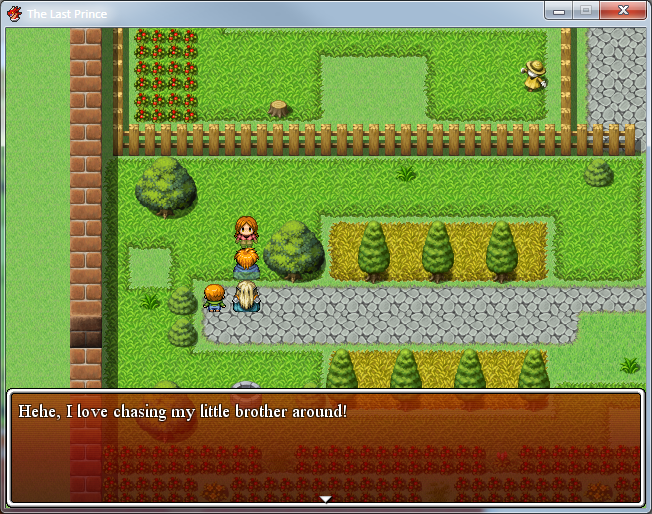The image size is (652, 514).
Task: Click The Last Prince app icon in title bar
Action: pyautogui.click(x=14, y=13)
